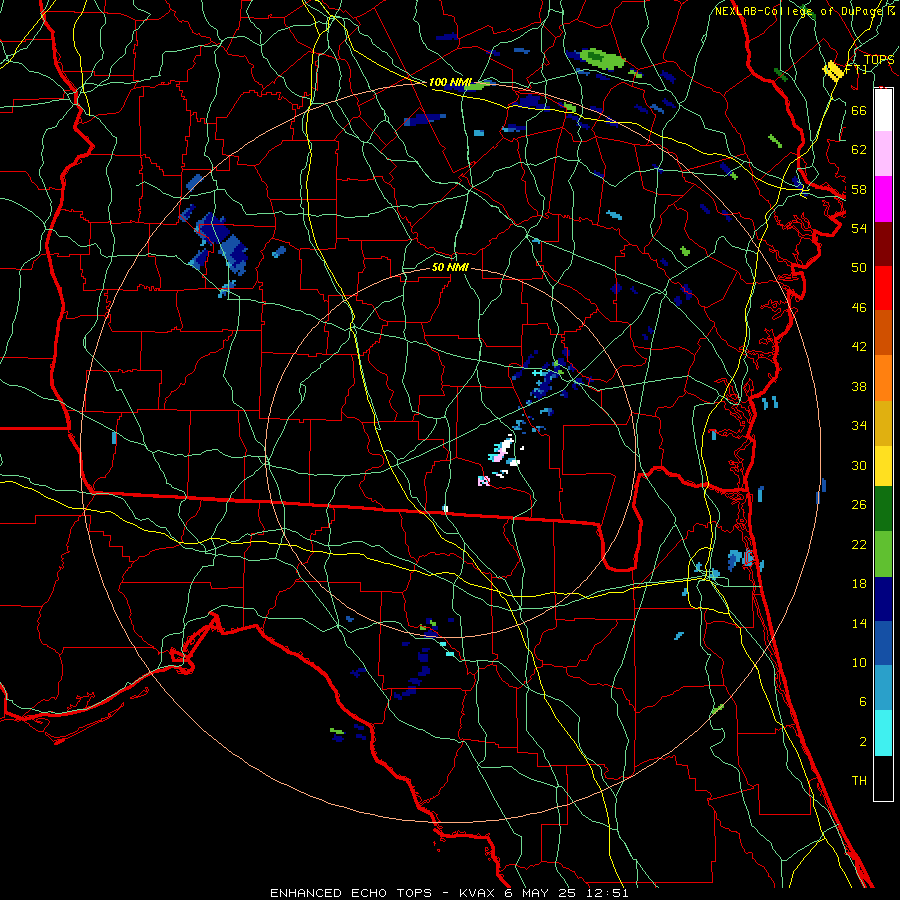Click the medium blue legend swatch

[x=883, y=643]
